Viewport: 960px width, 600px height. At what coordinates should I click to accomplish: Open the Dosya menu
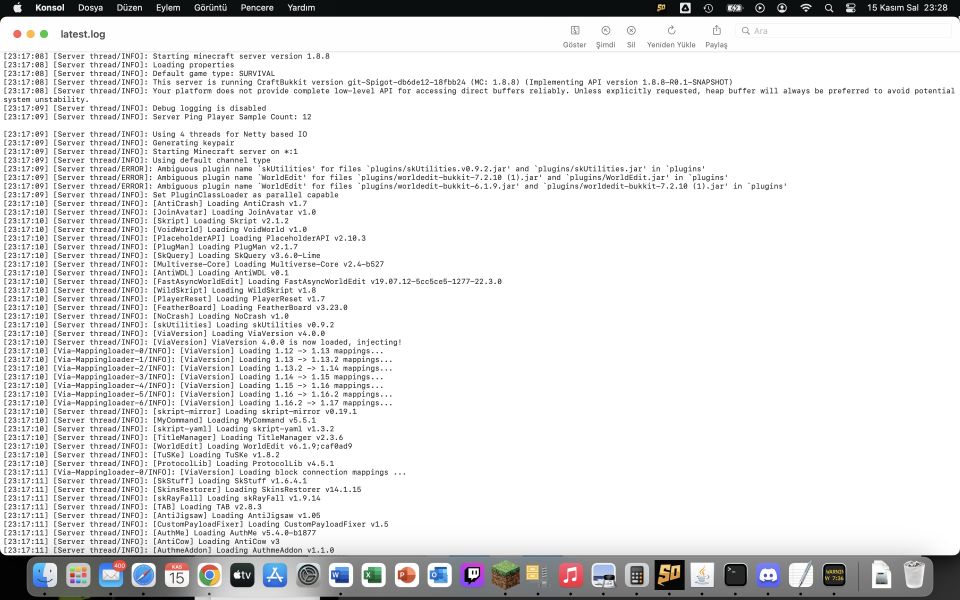coord(91,8)
